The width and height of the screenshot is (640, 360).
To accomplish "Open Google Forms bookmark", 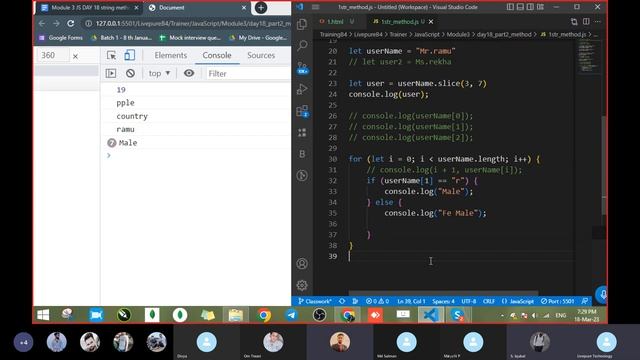I will [x=60, y=38].
